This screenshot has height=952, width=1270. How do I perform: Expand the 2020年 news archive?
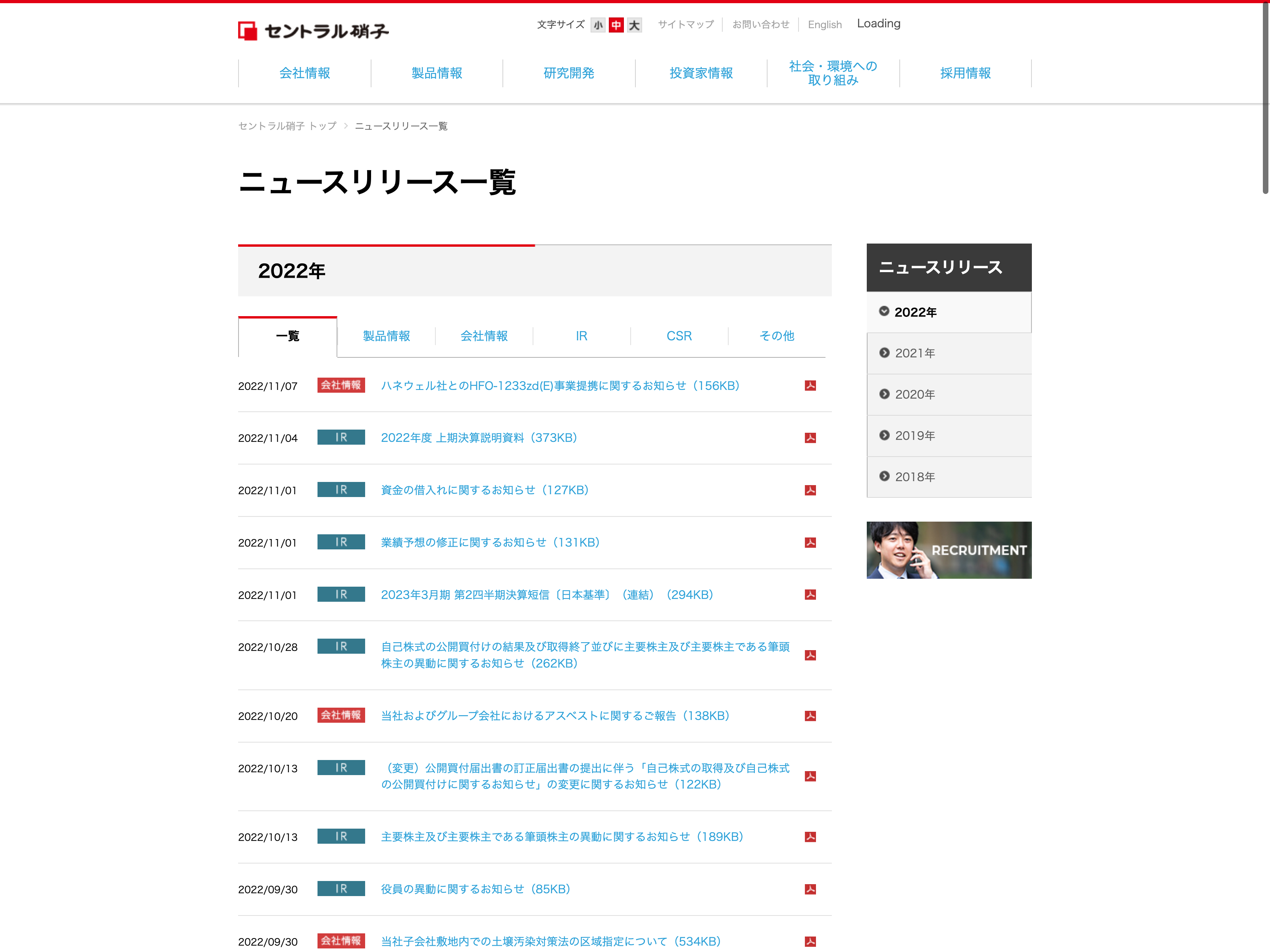pyautogui.click(x=915, y=395)
